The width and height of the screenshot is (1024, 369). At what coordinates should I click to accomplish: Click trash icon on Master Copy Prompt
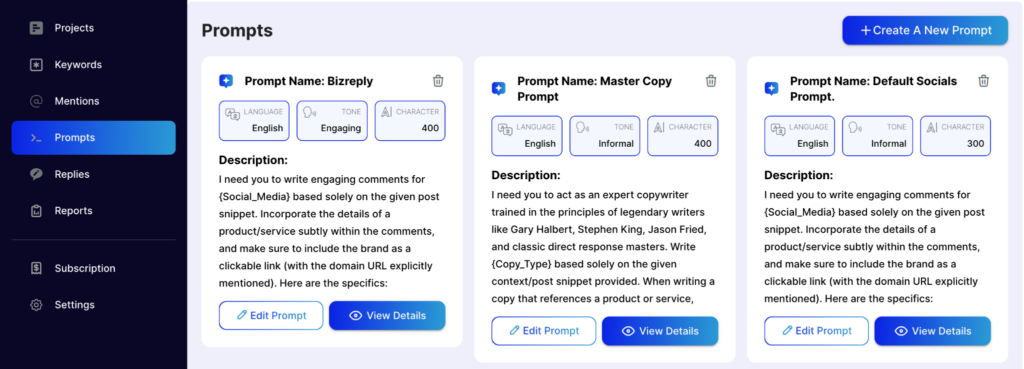pos(711,81)
